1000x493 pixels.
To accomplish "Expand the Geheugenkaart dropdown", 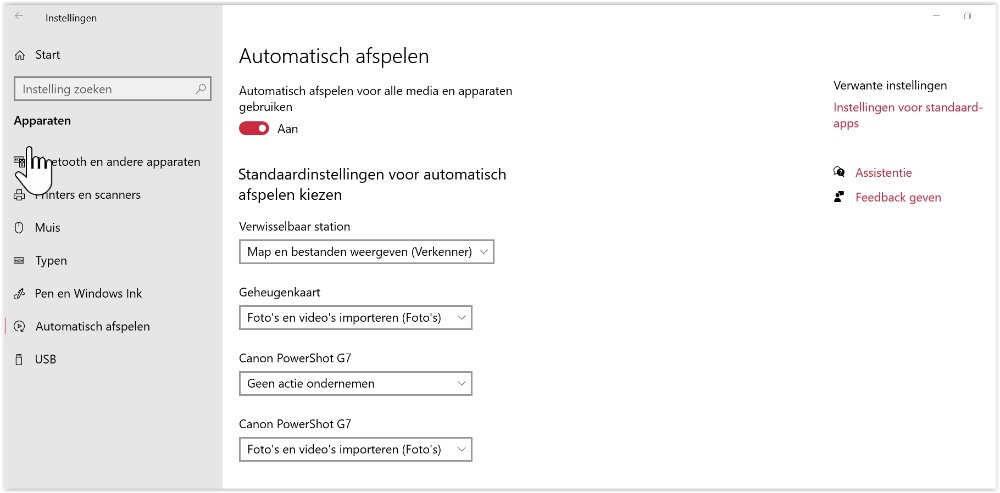I will pyautogui.click(x=355, y=318).
